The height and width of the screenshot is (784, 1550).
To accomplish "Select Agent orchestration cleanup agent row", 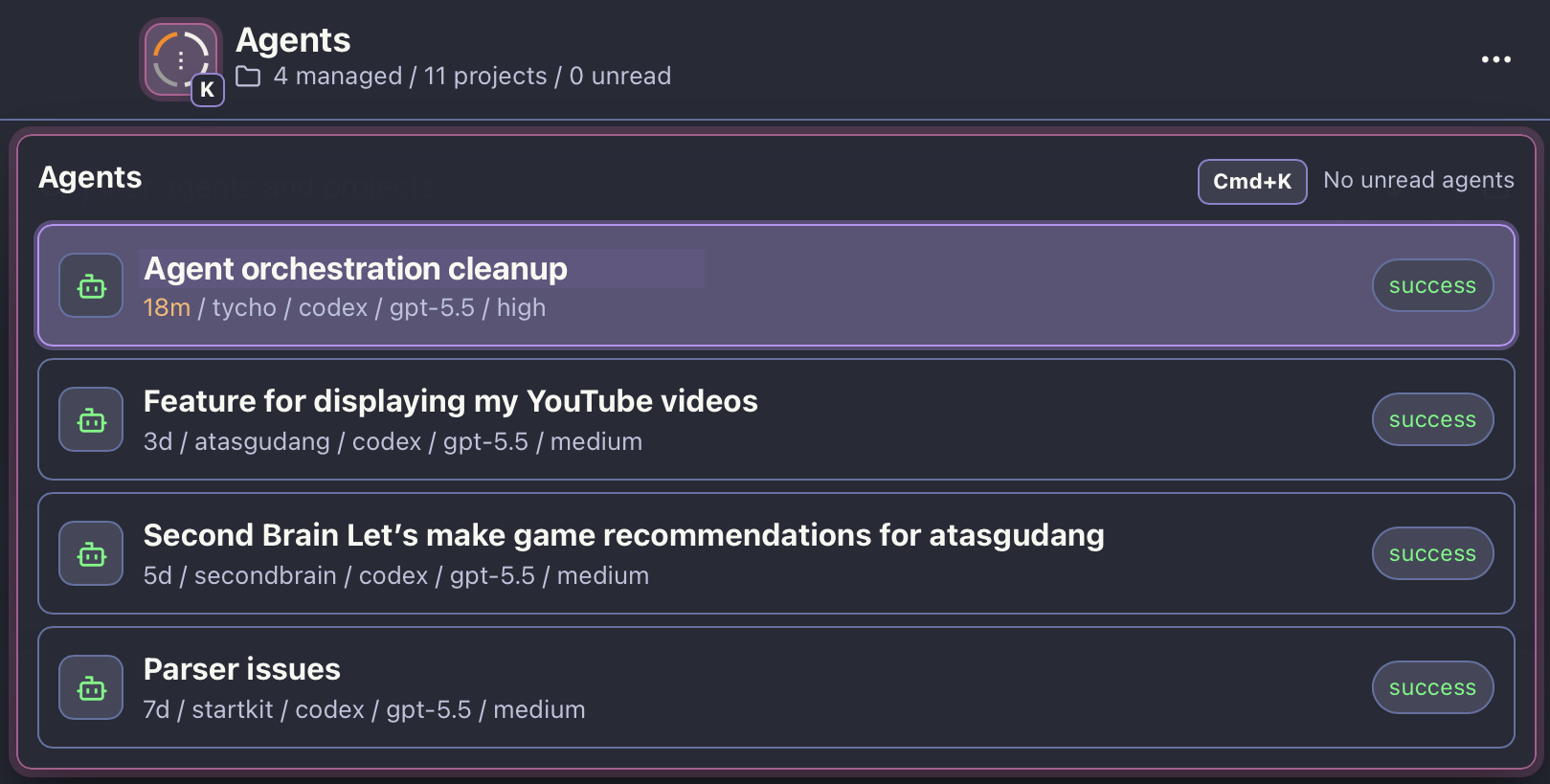I will [776, 285].
